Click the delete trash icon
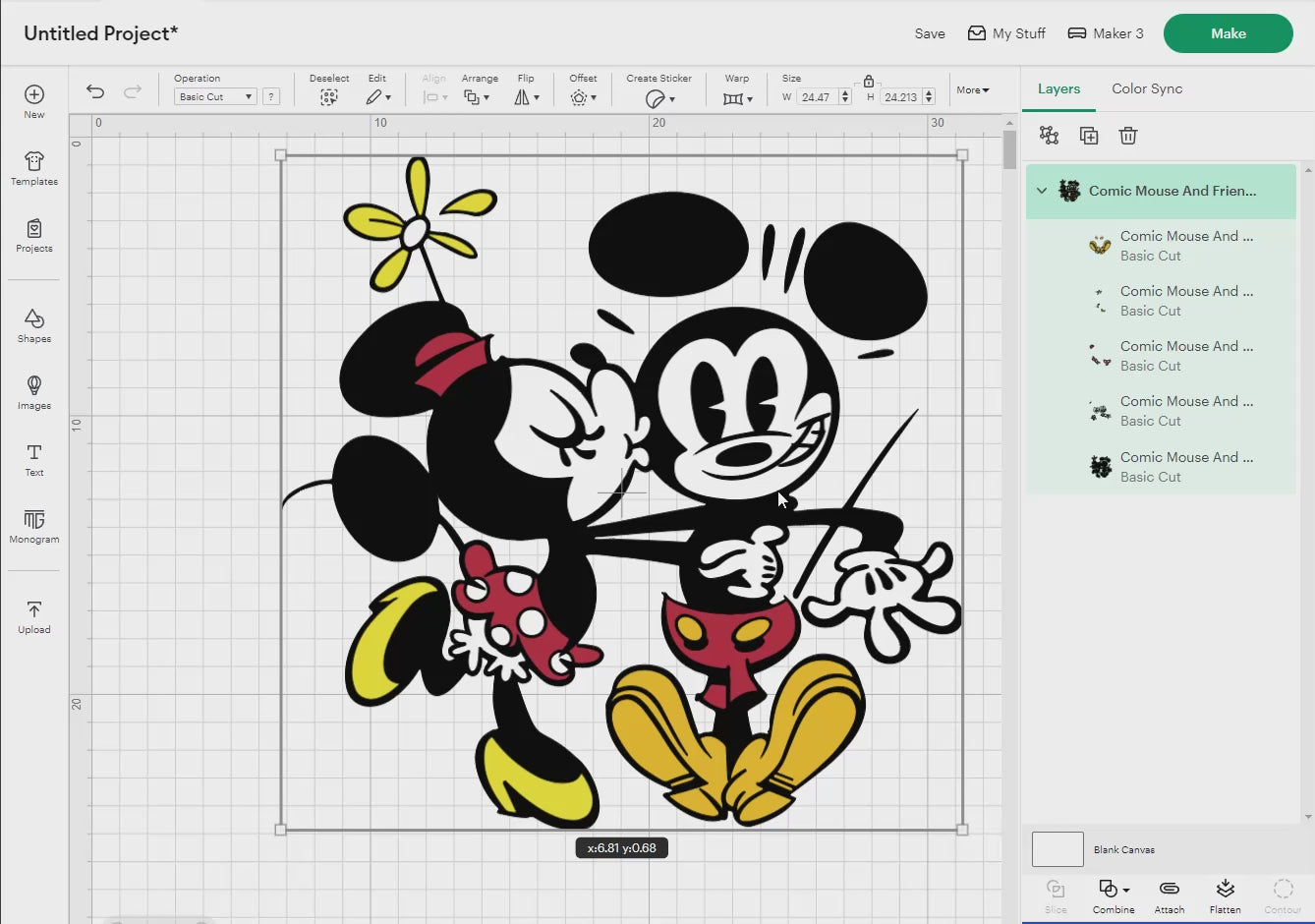1315x924 pixels. point(1128,136)
